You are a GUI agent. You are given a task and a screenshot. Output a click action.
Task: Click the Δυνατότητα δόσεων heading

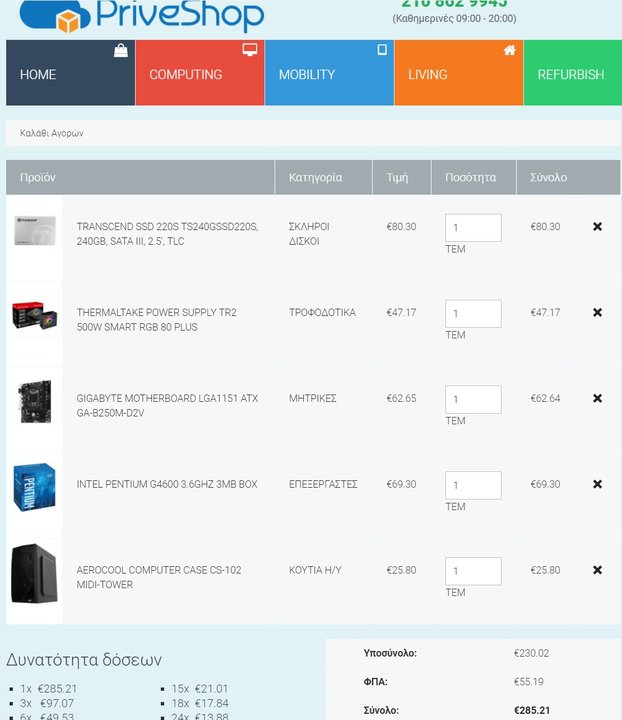point(84,660)
